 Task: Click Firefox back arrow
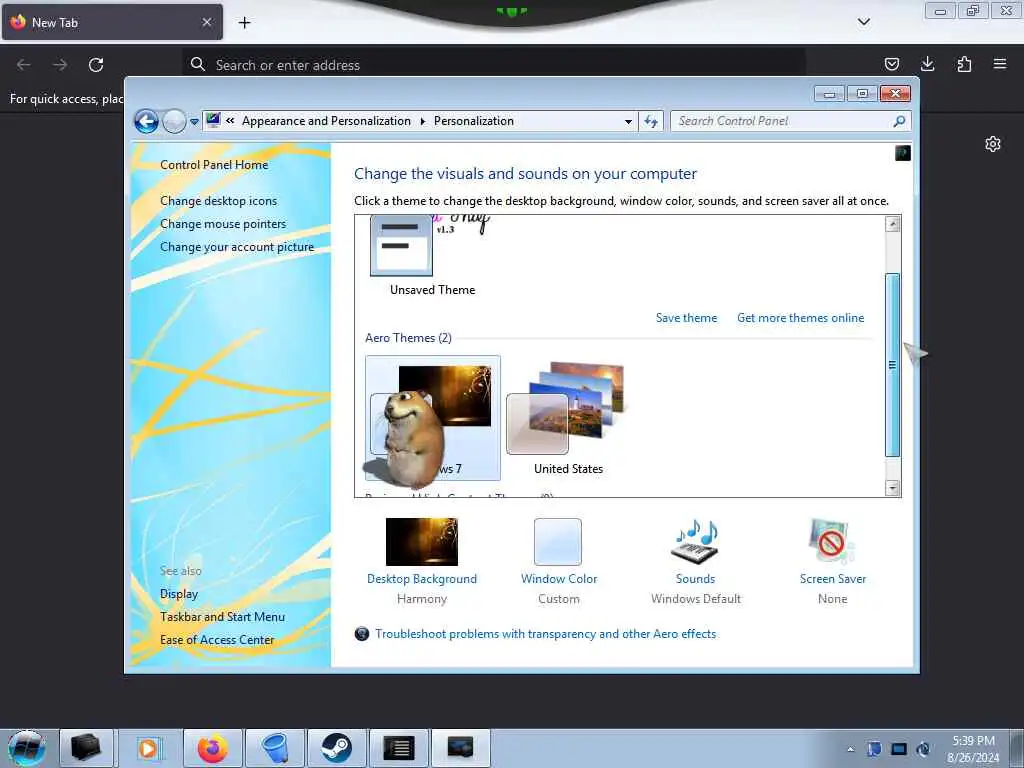click(x=24, y=65)
